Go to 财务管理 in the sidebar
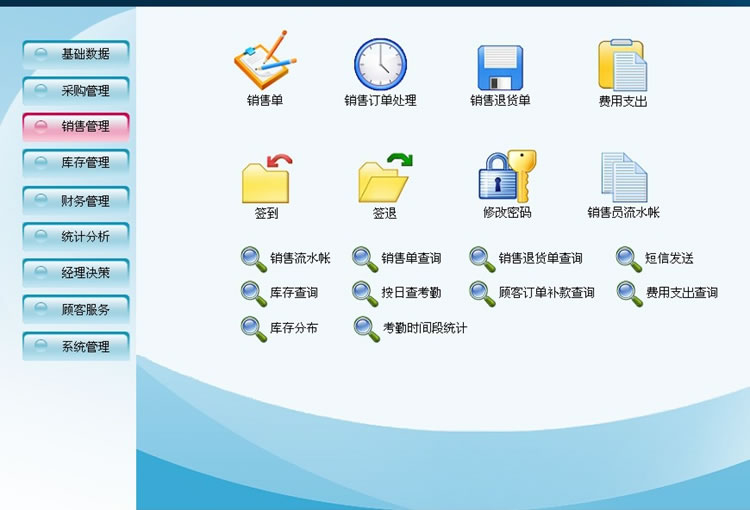 76,200
